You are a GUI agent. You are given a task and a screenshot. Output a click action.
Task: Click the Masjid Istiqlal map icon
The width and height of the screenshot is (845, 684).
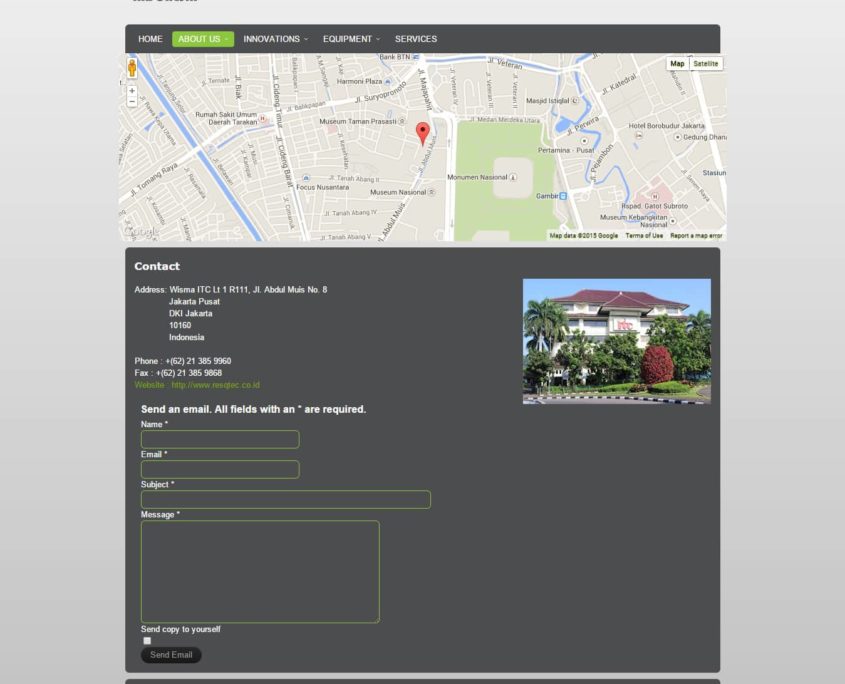(x=575, y=101)
